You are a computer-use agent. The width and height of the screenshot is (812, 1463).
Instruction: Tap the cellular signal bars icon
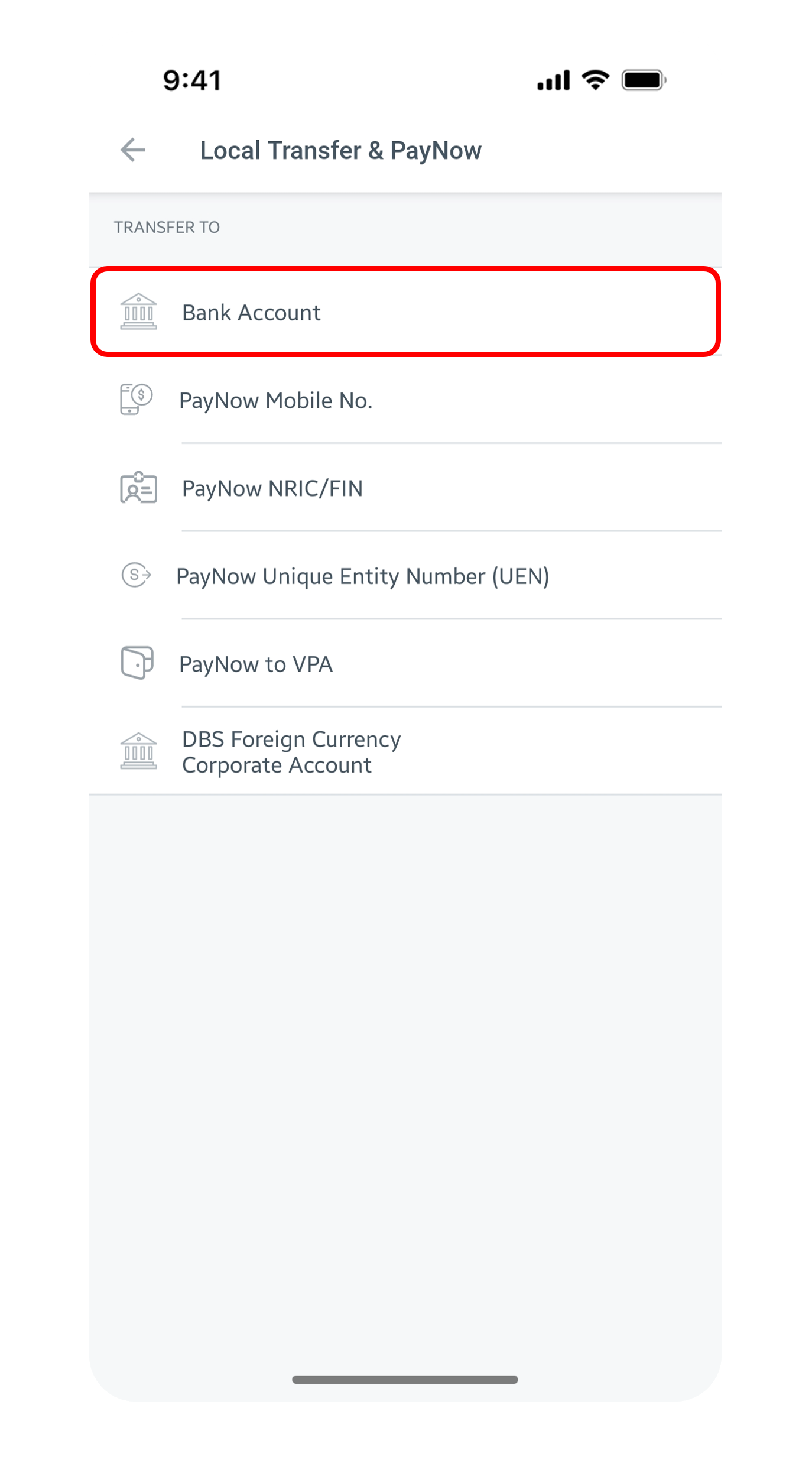[553, 80]
